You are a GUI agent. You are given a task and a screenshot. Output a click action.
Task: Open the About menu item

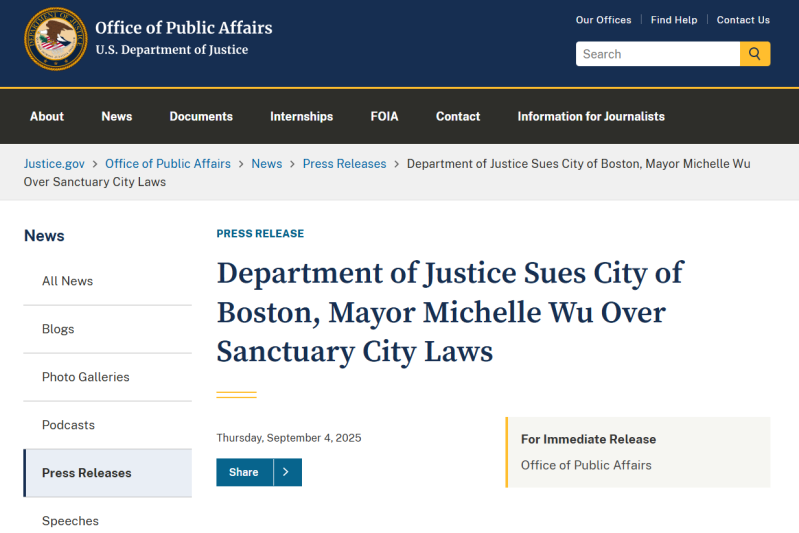(x=47, y=116)
